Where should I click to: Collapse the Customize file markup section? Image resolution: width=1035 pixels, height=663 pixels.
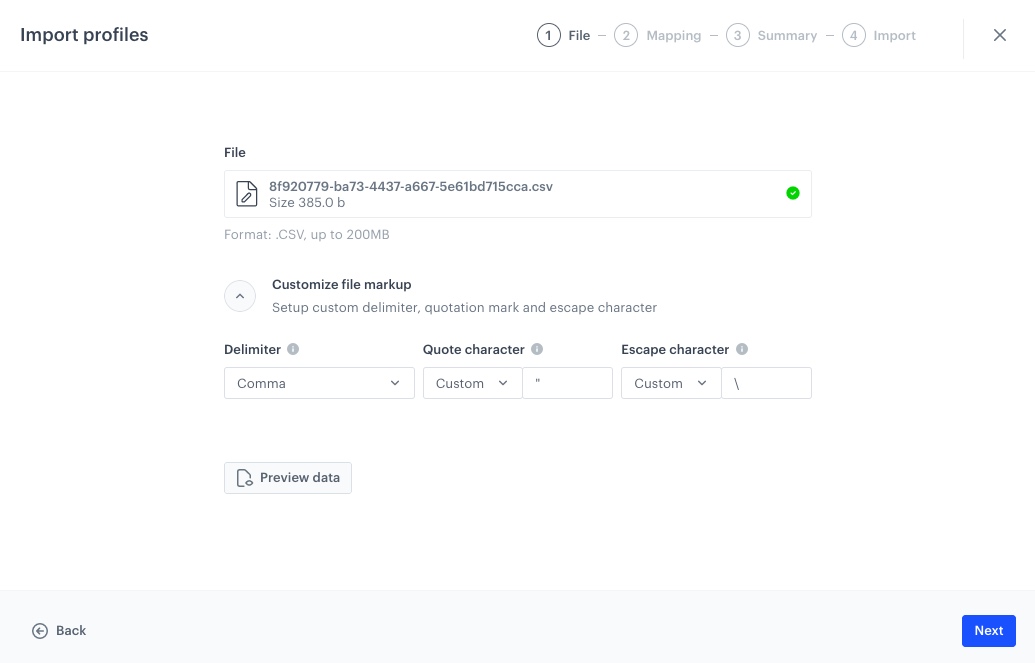click(240, 296)
